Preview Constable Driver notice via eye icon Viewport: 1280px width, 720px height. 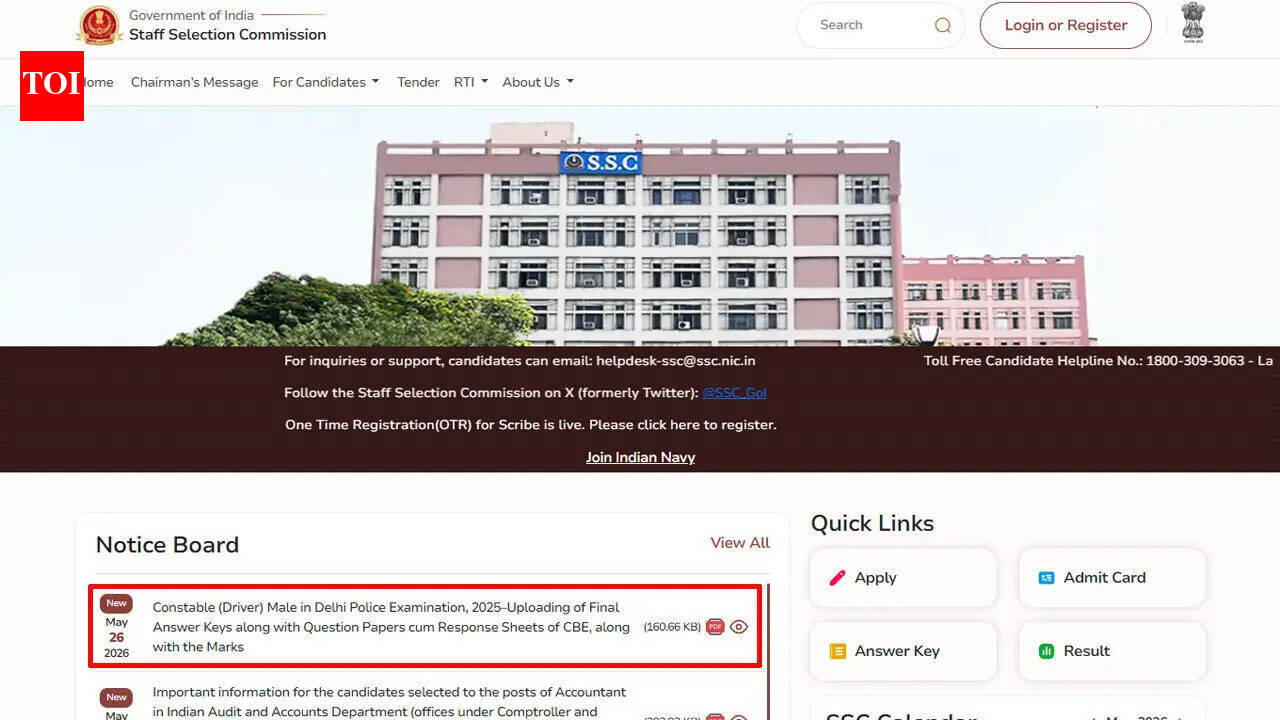click(x=739, y=627)
